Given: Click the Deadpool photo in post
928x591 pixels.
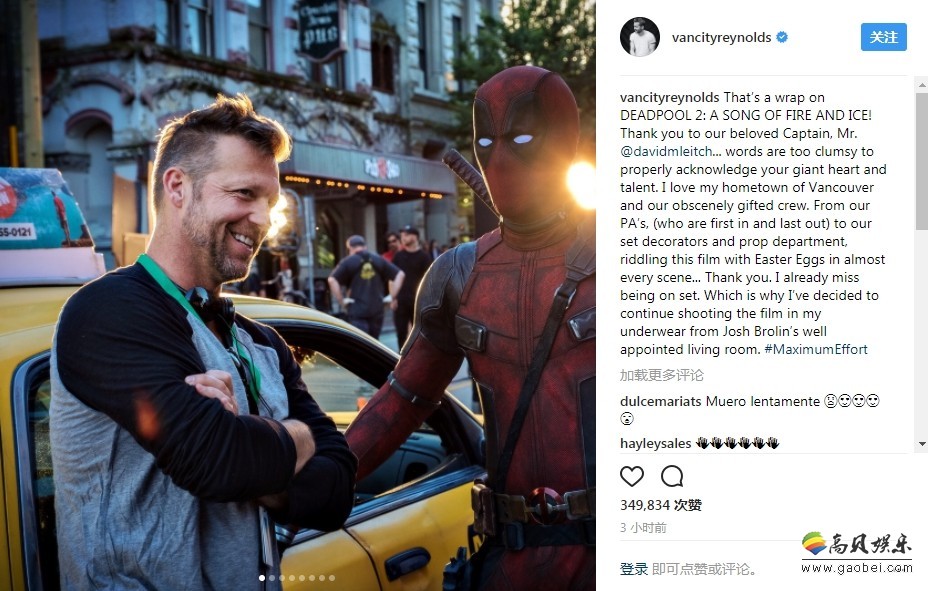Looking at the screenshot, I should [x=298, y=295].
